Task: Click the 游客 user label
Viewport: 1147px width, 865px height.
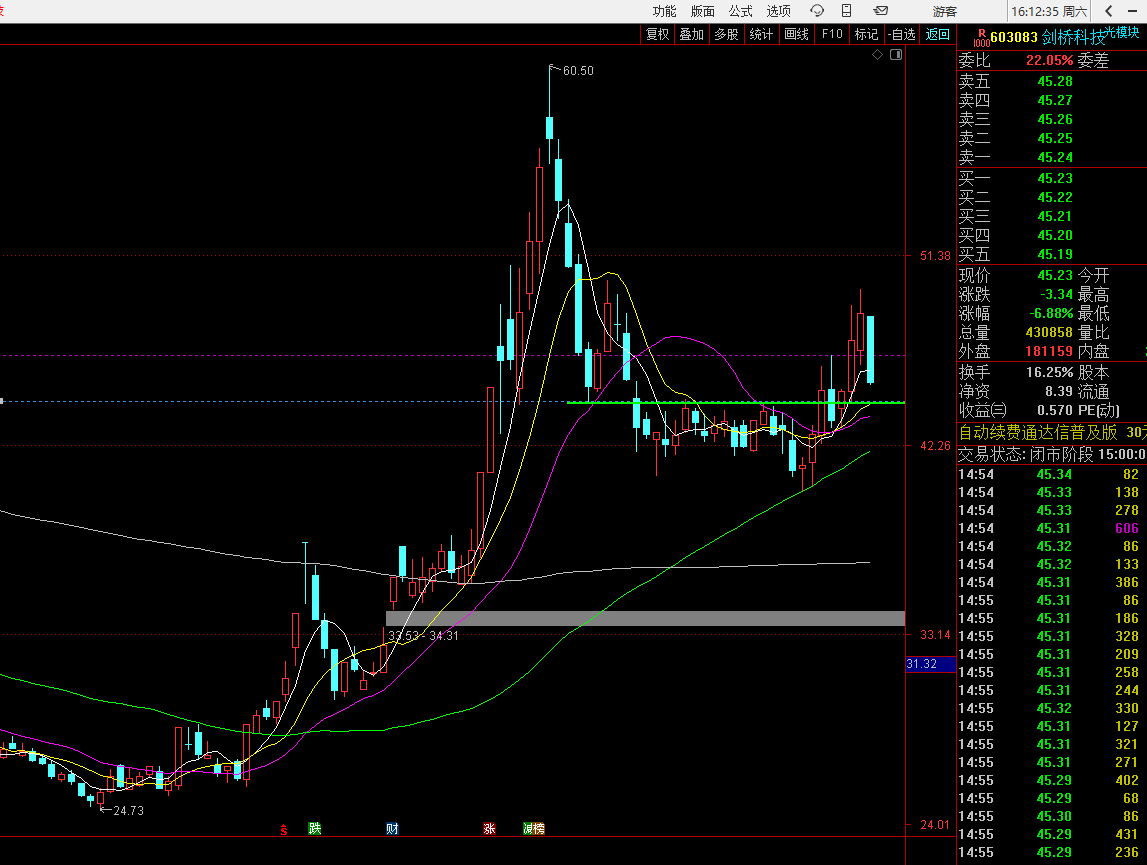Action: click(x=944, y=11)
